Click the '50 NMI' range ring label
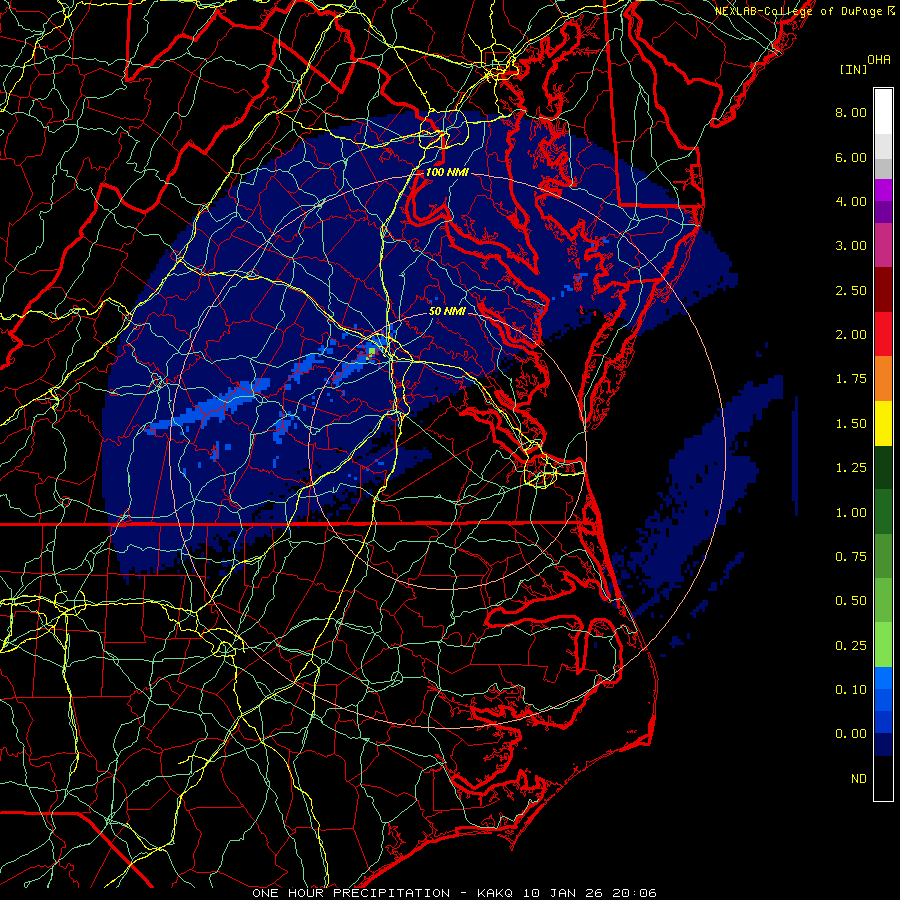 click(447, 312)
